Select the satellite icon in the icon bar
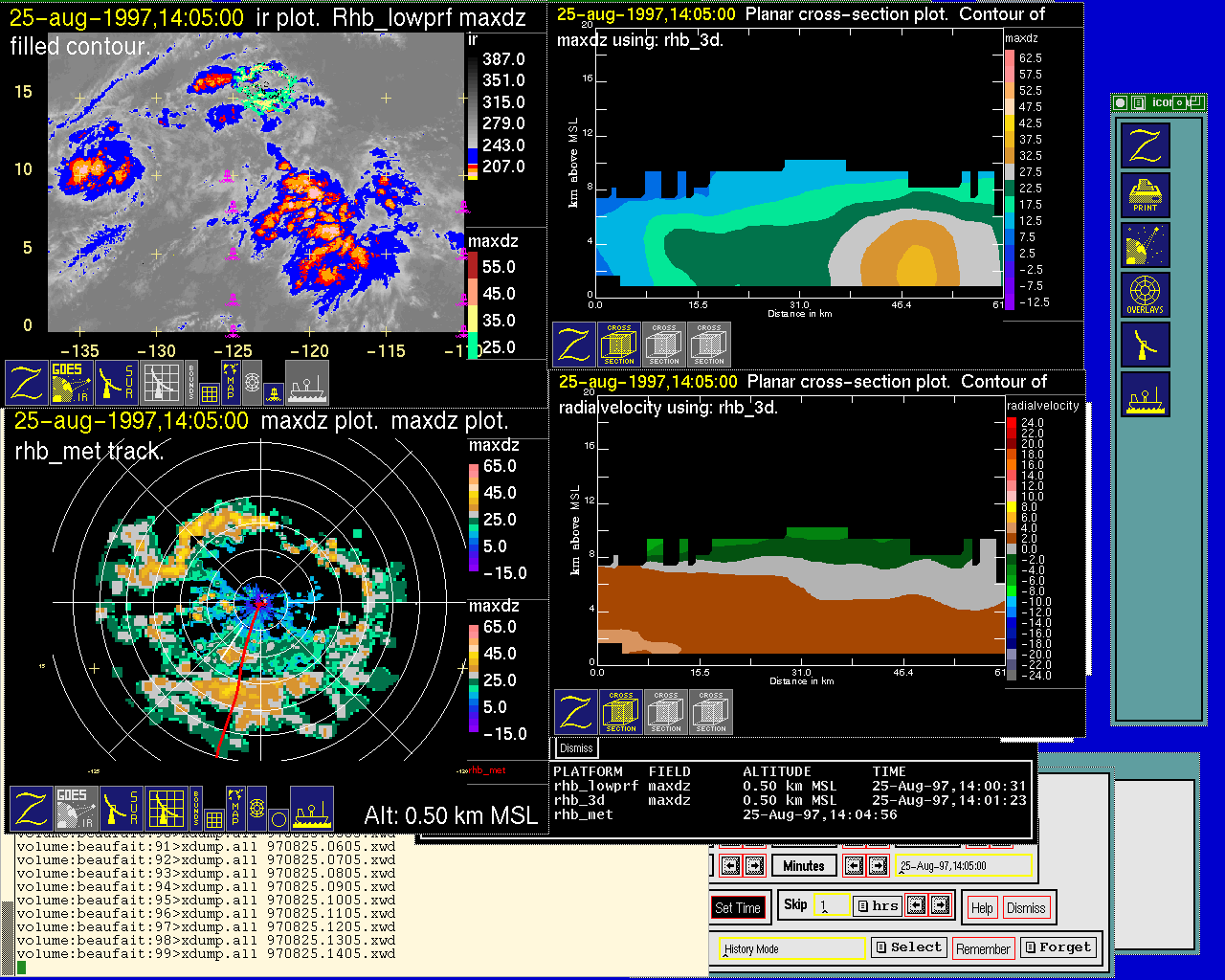 click(x=1145, y=246)
